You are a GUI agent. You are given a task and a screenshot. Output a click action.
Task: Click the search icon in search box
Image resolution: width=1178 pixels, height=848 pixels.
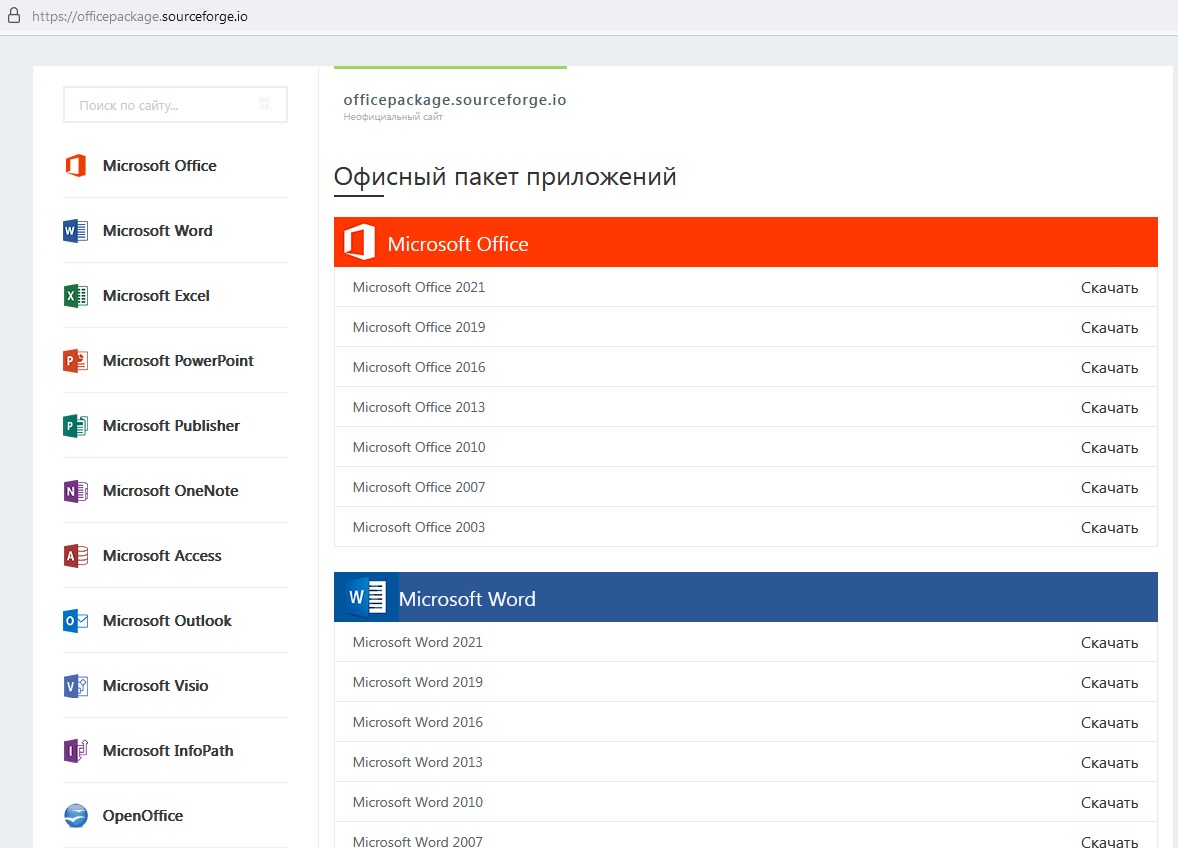coord(265,104)
